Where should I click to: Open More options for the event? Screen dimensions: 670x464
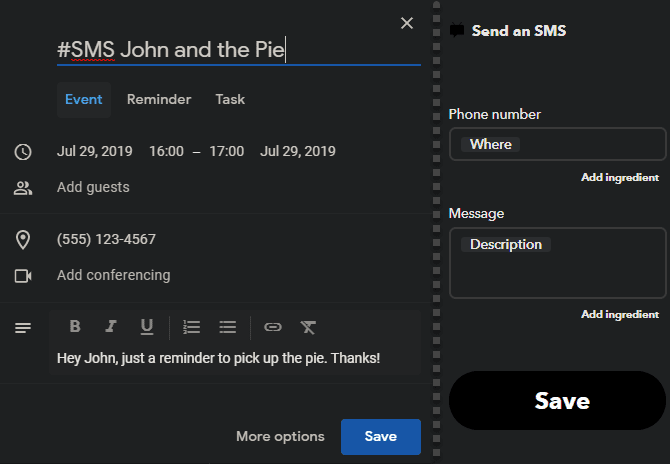point(280,437)
